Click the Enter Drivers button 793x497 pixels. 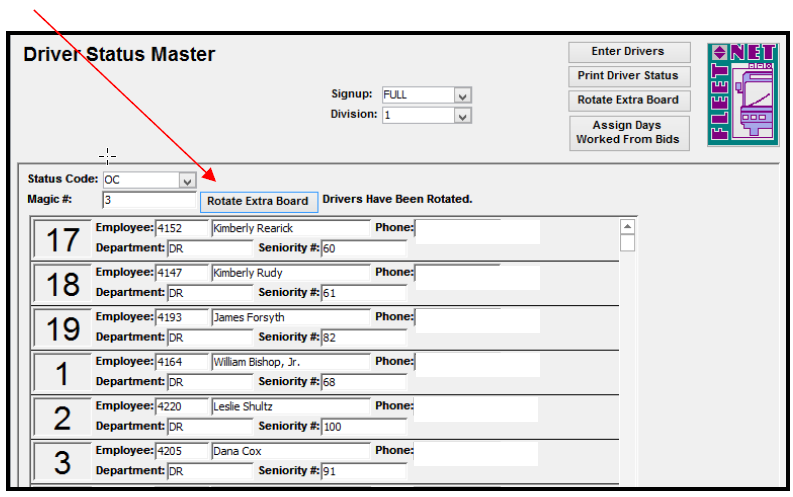(627, 52)
